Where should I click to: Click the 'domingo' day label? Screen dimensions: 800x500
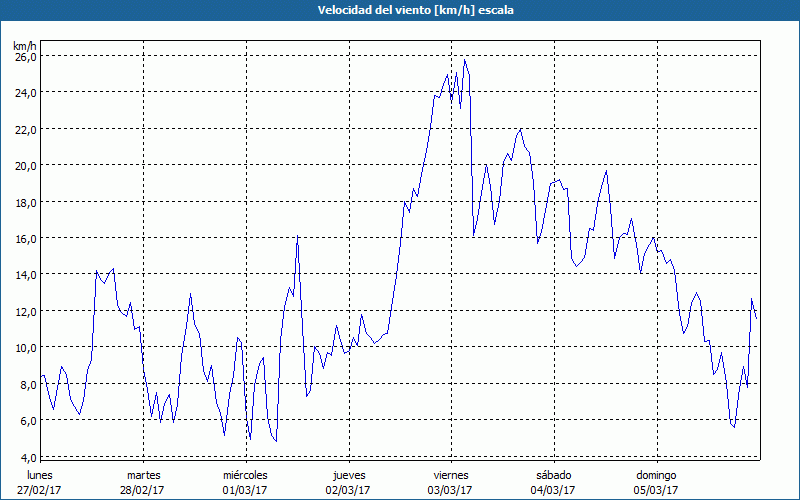(x=656, y=475)
